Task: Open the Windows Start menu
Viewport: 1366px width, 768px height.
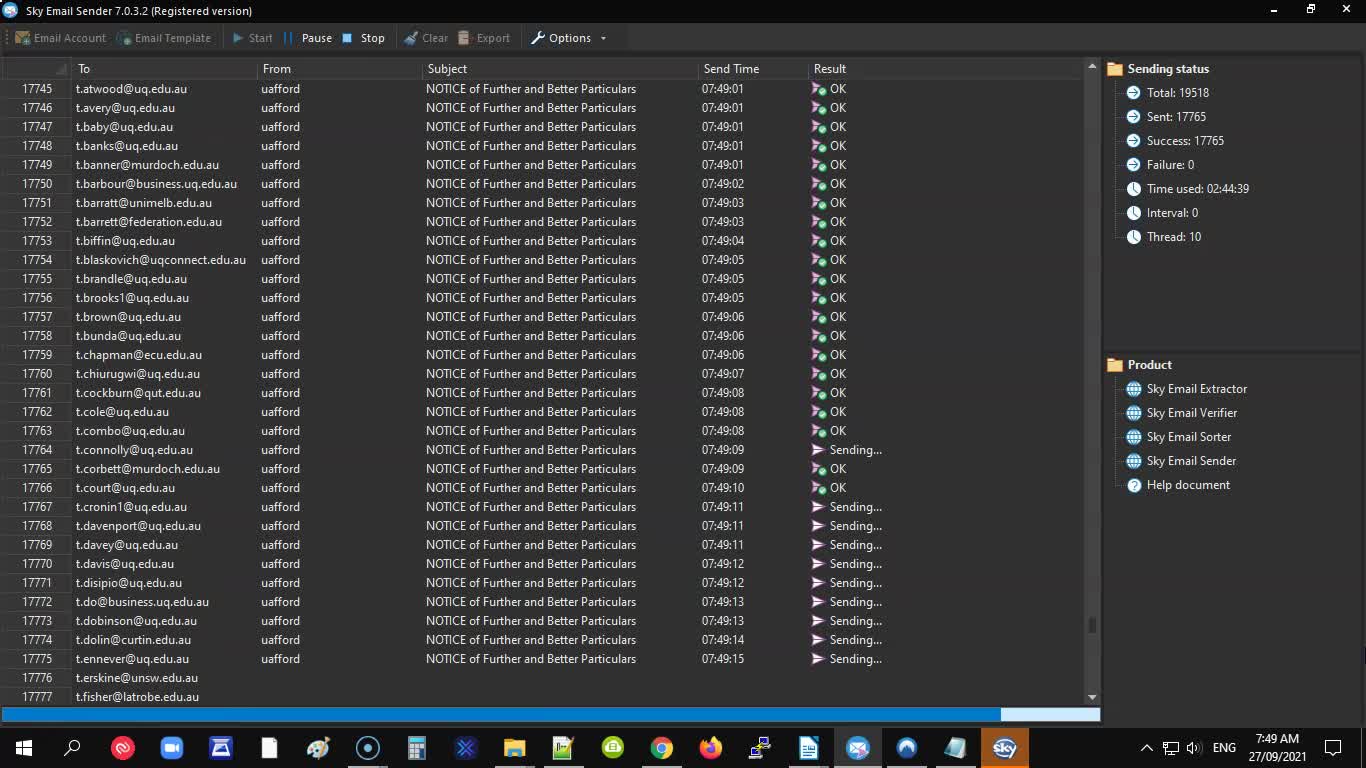Action: [24, 747]
